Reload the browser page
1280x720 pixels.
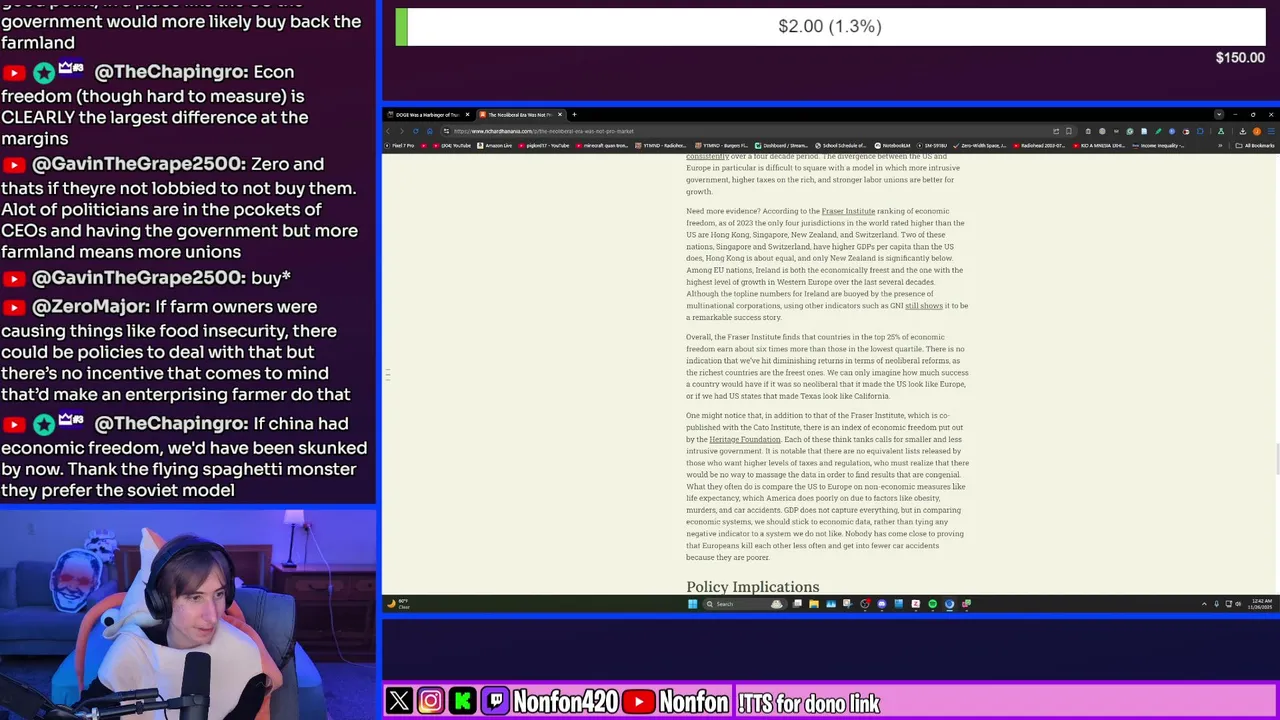415,131
